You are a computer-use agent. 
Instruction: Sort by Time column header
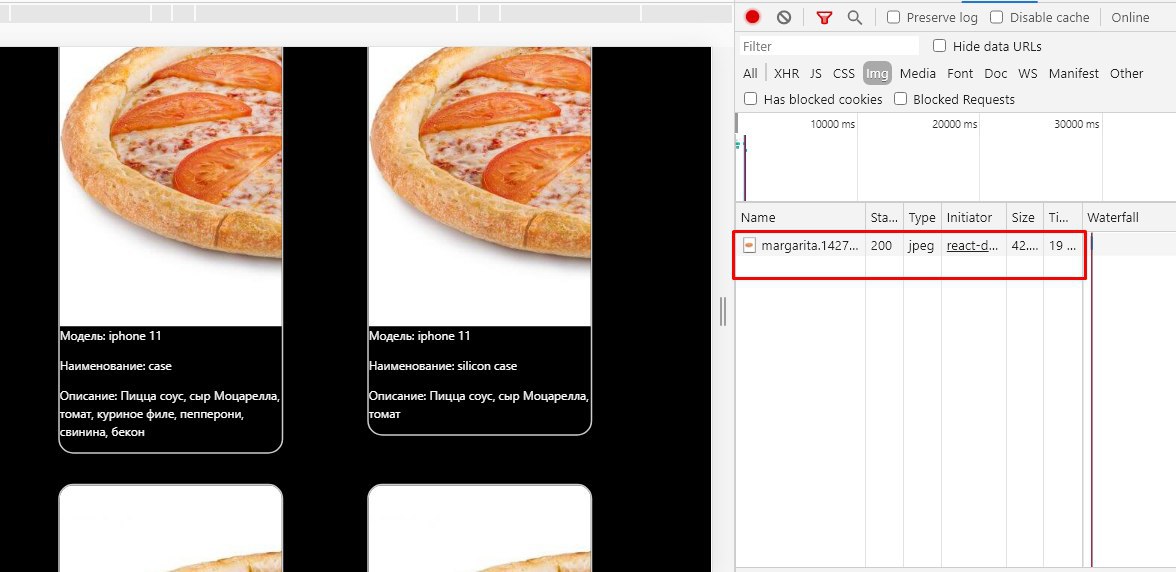coord(1062,217)
